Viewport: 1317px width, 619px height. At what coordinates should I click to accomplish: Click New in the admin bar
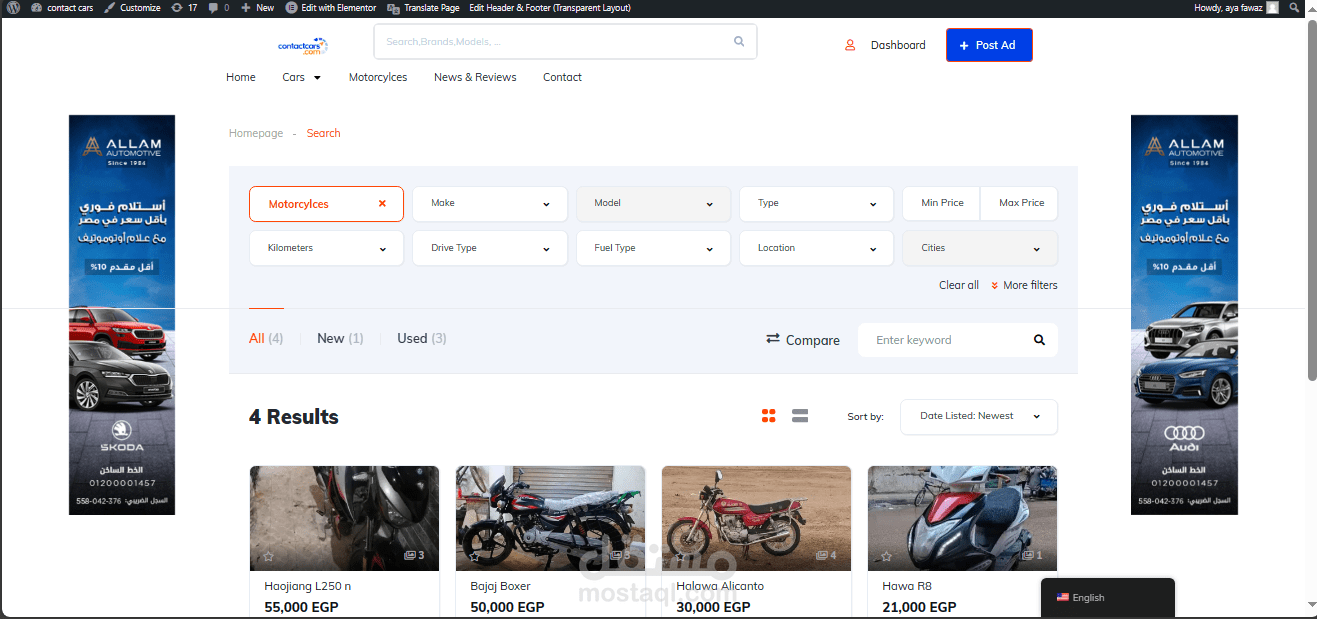(x=257, y=7)
